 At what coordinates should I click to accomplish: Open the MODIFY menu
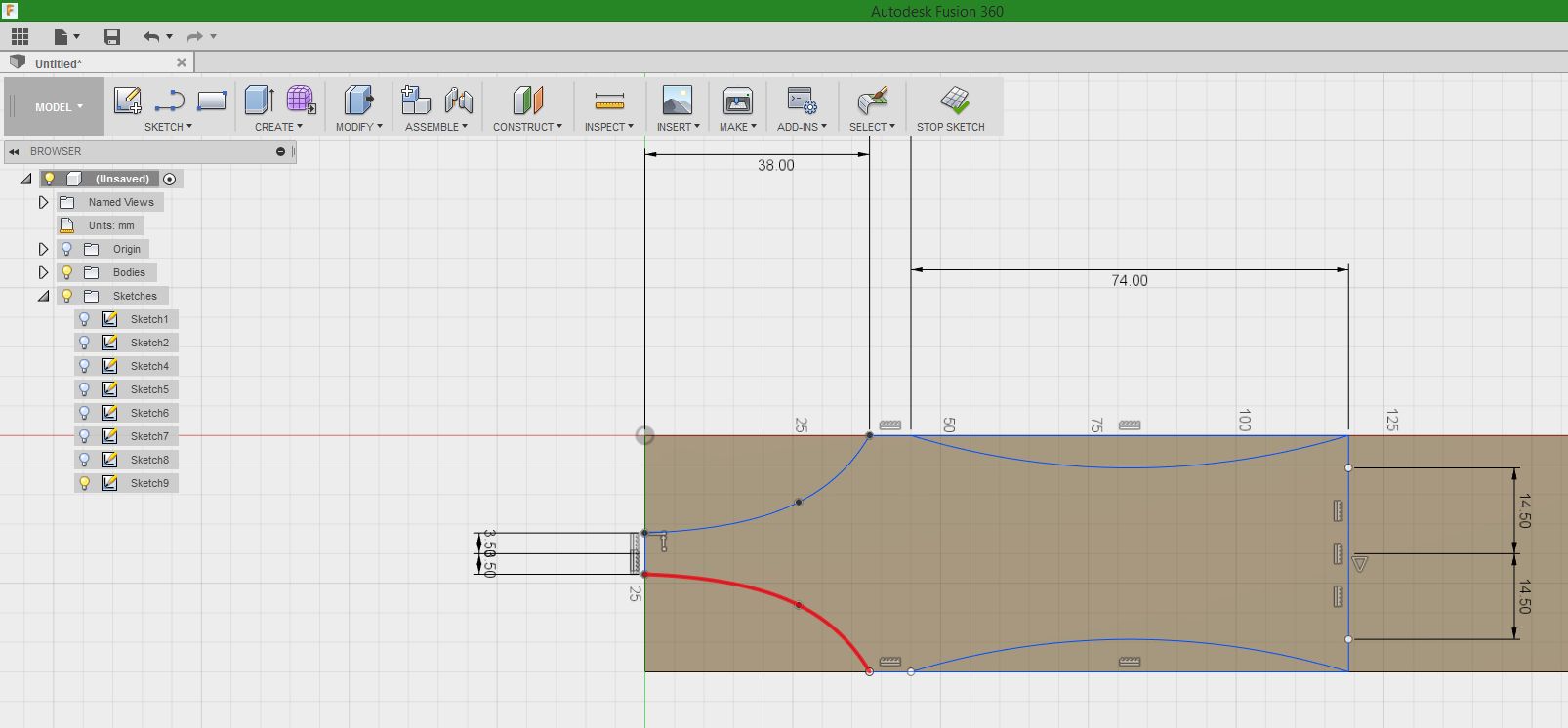(358, 127)
